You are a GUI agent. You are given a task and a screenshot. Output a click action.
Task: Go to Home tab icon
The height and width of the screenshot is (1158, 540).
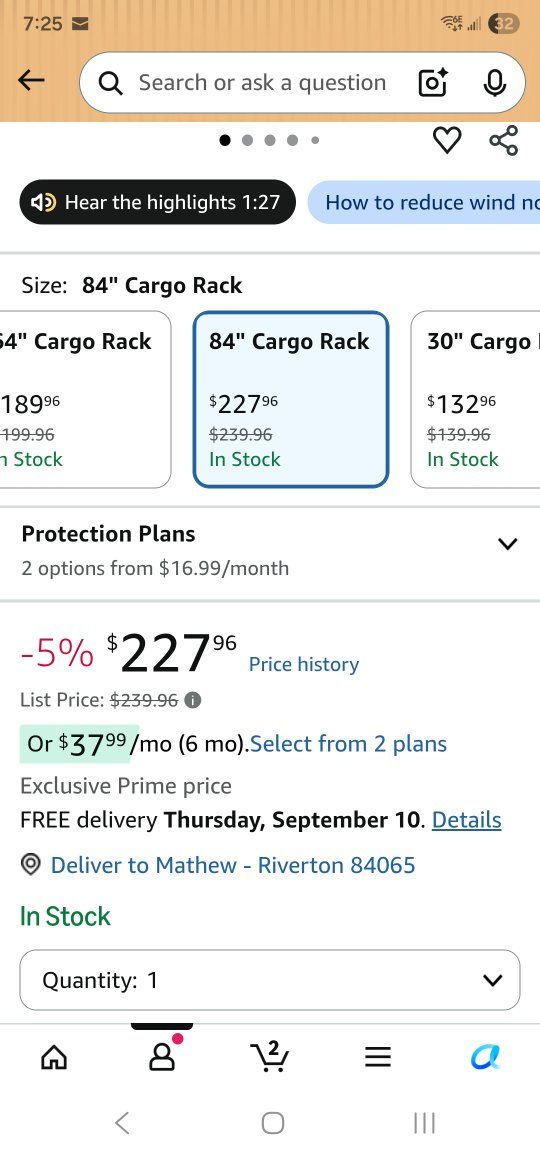tap(54, 1058)
